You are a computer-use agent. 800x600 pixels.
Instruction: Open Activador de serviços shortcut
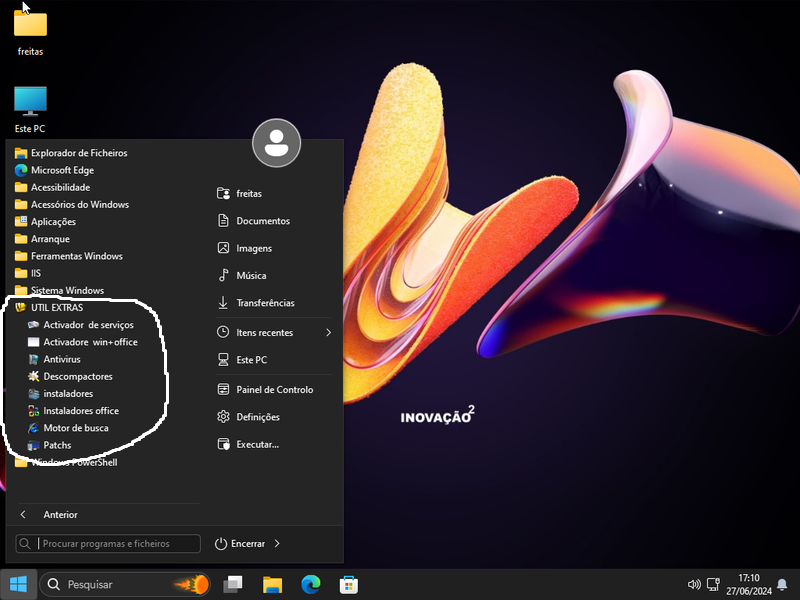coord(81,325)
